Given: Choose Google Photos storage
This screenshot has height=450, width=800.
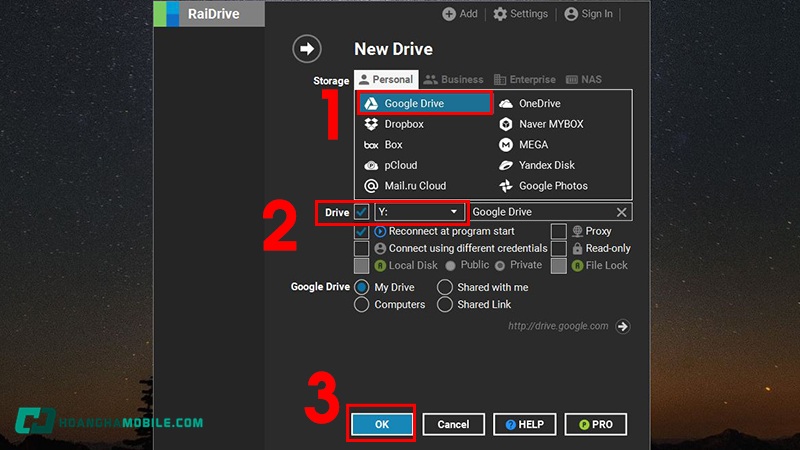Looking at the screenshot, I should point(543,186).
